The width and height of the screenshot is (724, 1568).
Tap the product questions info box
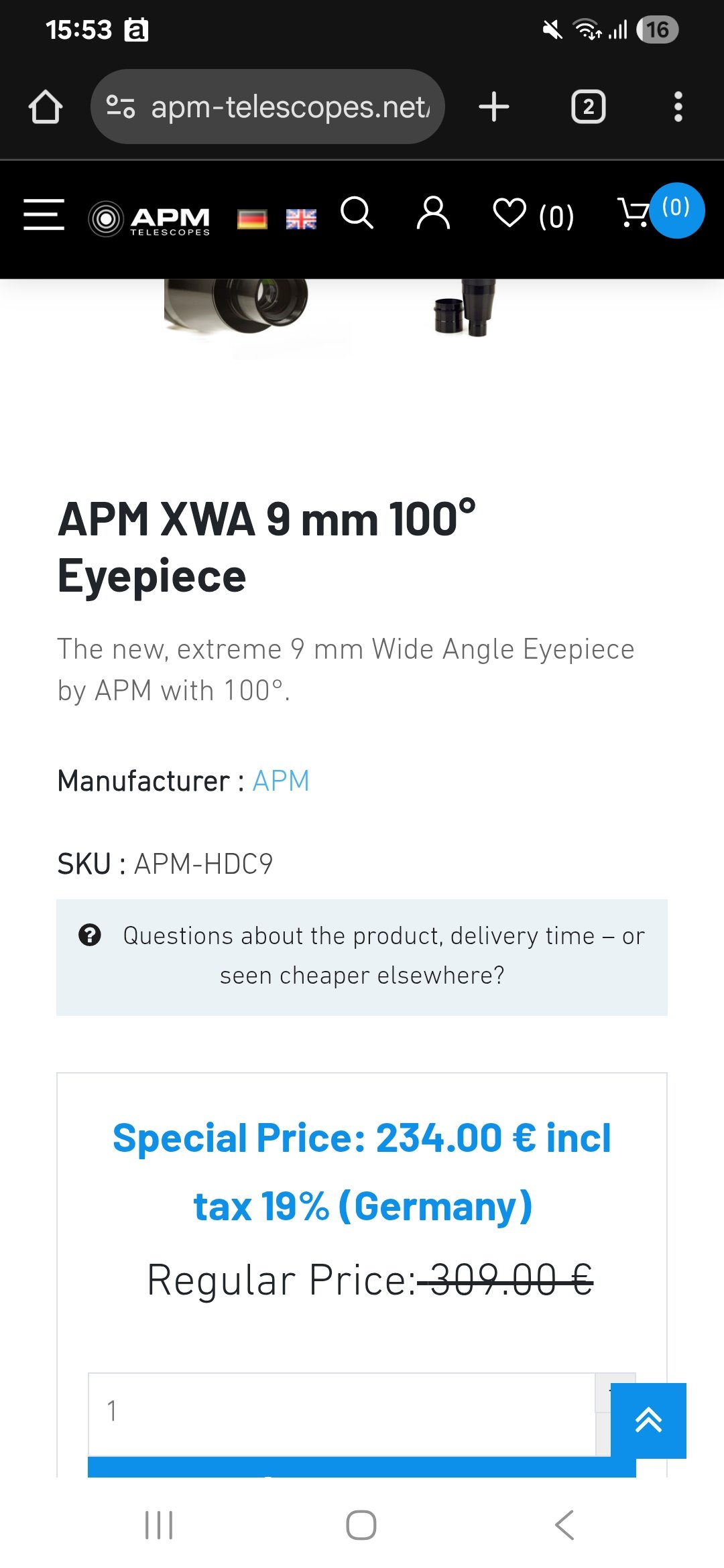[x=362, y=956]
